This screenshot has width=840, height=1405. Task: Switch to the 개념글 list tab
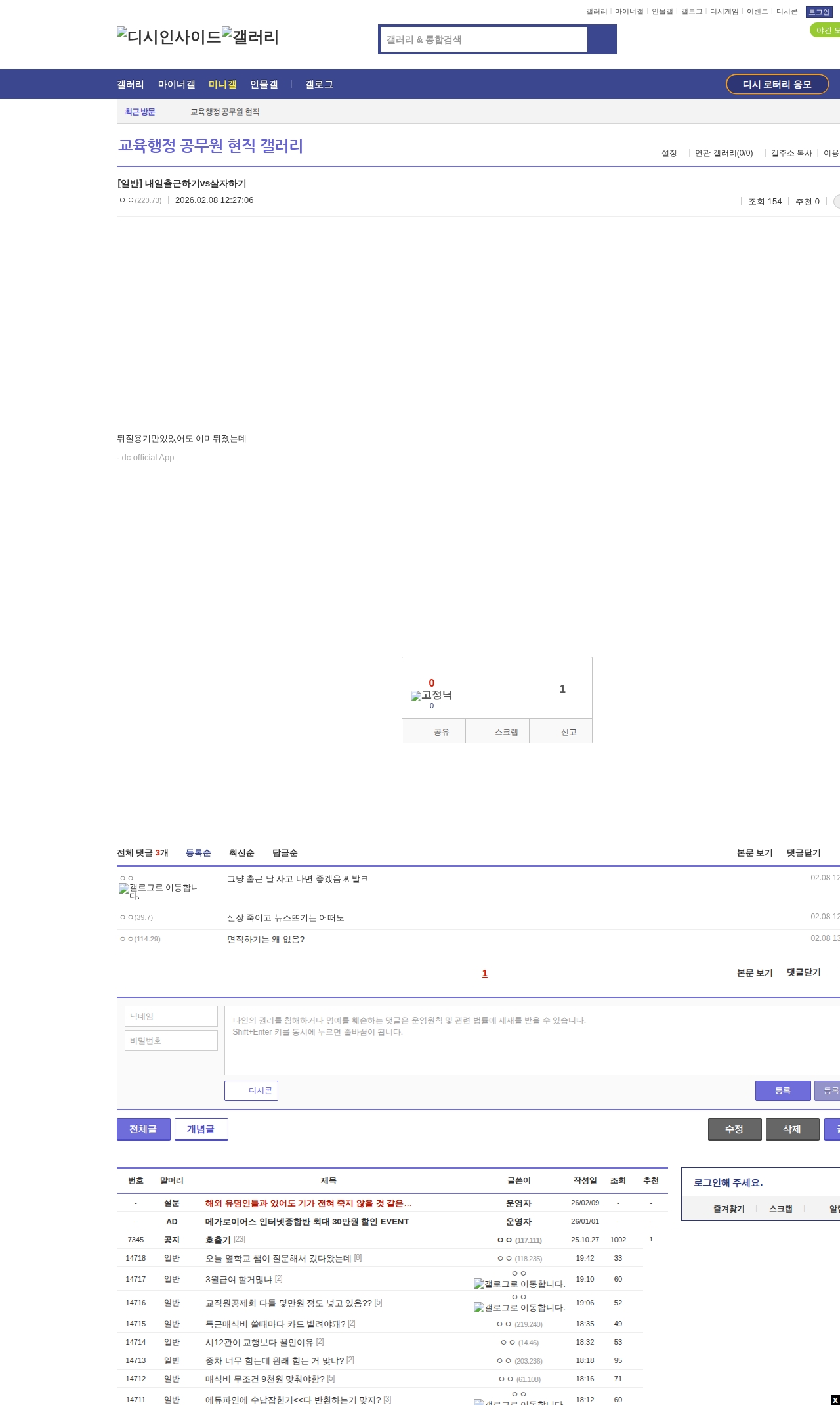(x=201, y=1129)
